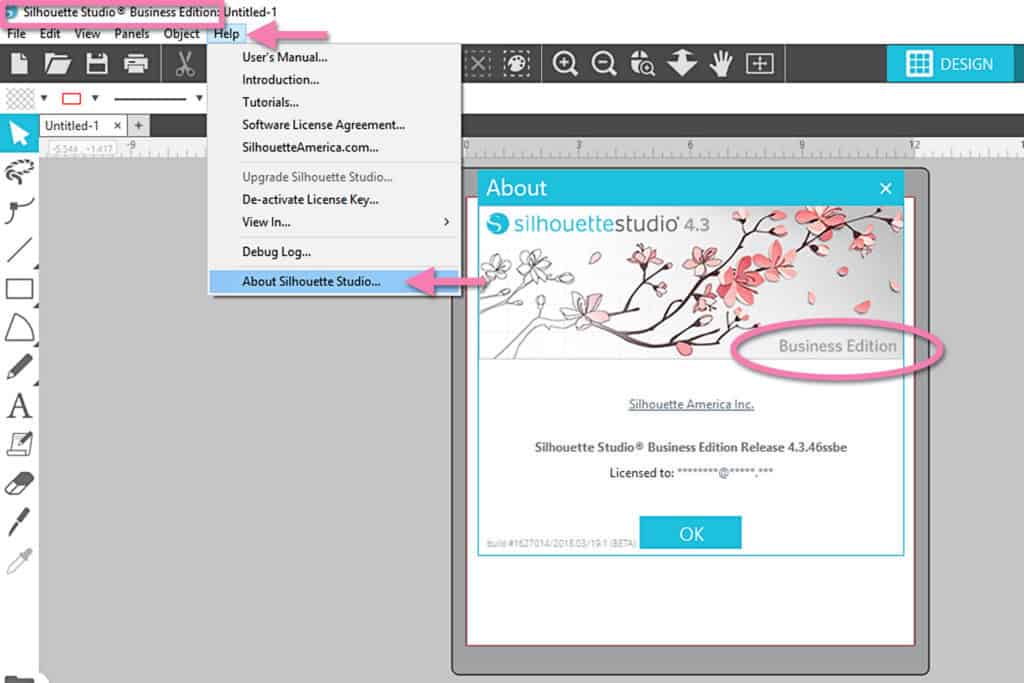Click the checkered fill color swatch

point(20,99)
